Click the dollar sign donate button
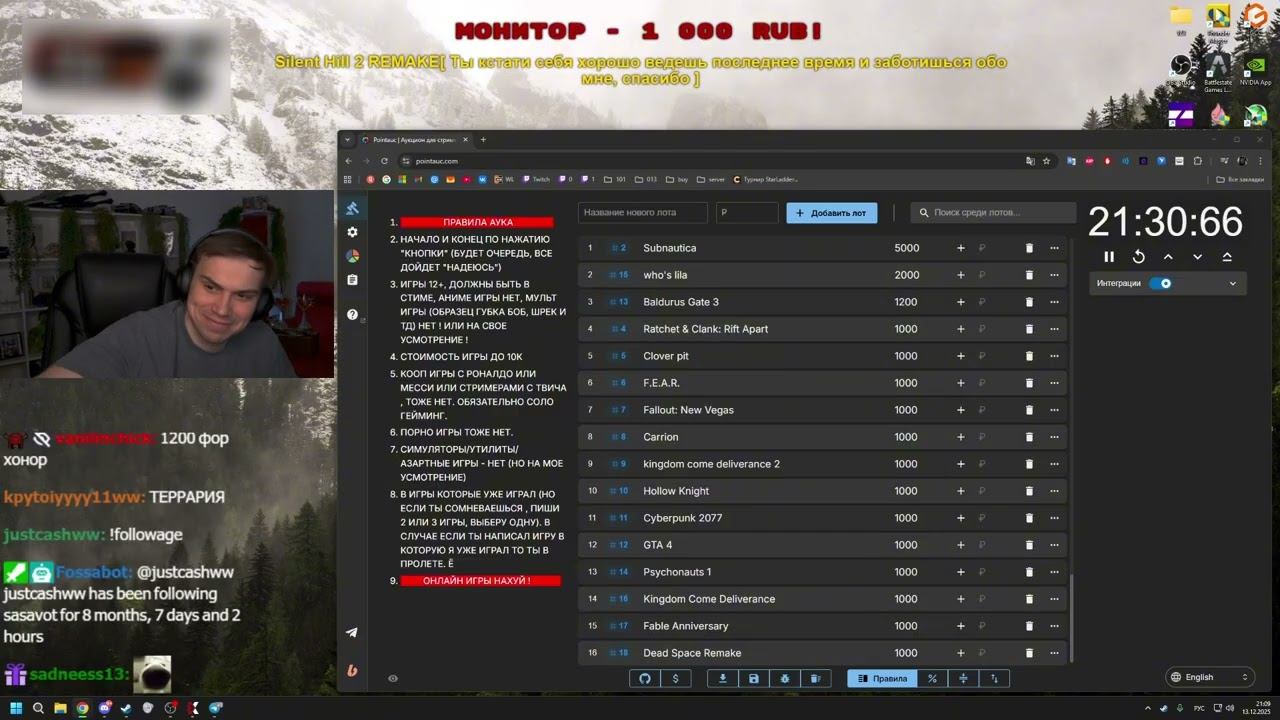The height and width of the screenshot is (720, 1280). click(676, 678)
